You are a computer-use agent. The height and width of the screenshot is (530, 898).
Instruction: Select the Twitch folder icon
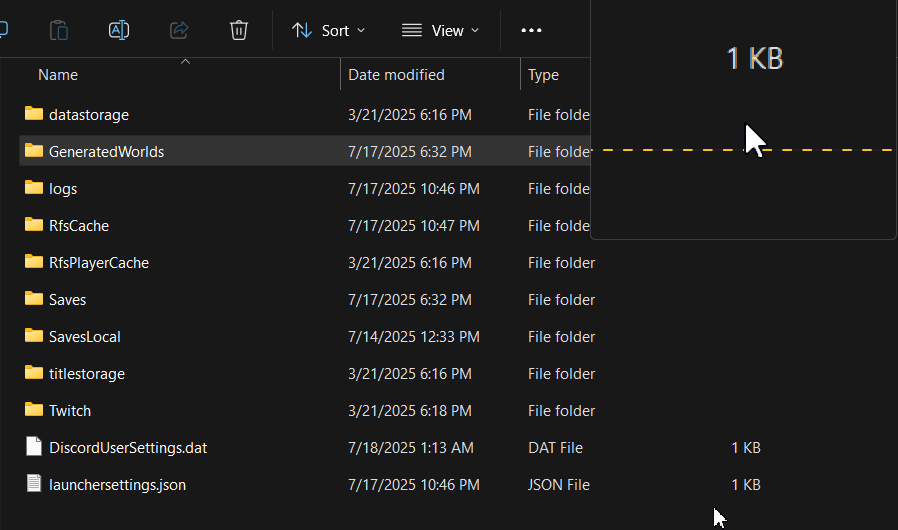tap(34, 410)
